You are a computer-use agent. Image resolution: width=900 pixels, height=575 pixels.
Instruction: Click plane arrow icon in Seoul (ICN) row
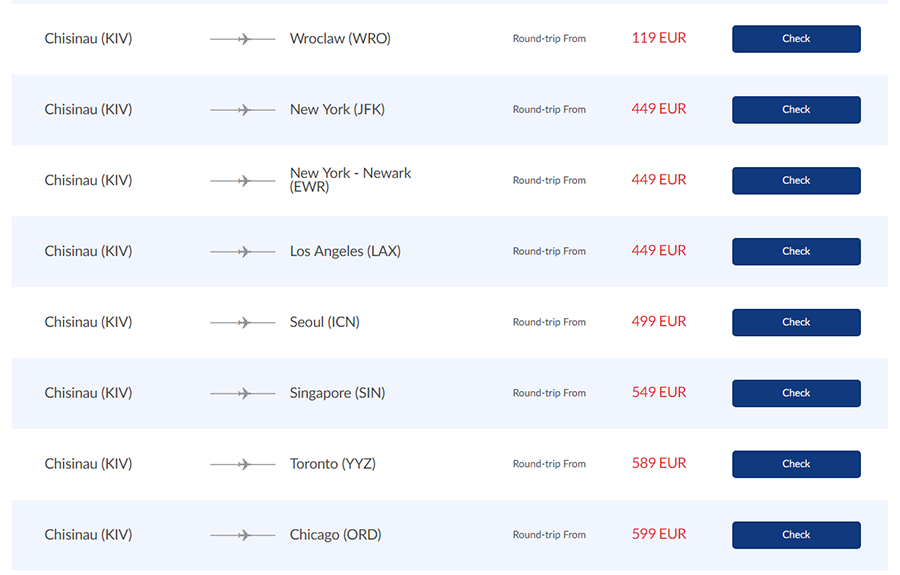coord(243,323)
